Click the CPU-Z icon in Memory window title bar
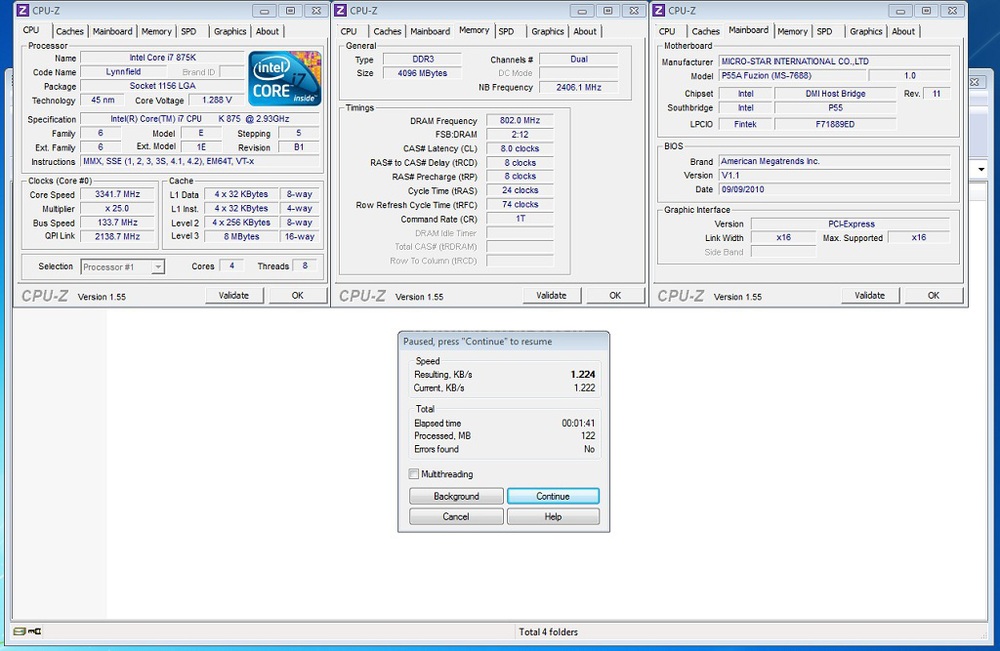This screenshot has width=1000, height=651. click(x=340, y=10)
